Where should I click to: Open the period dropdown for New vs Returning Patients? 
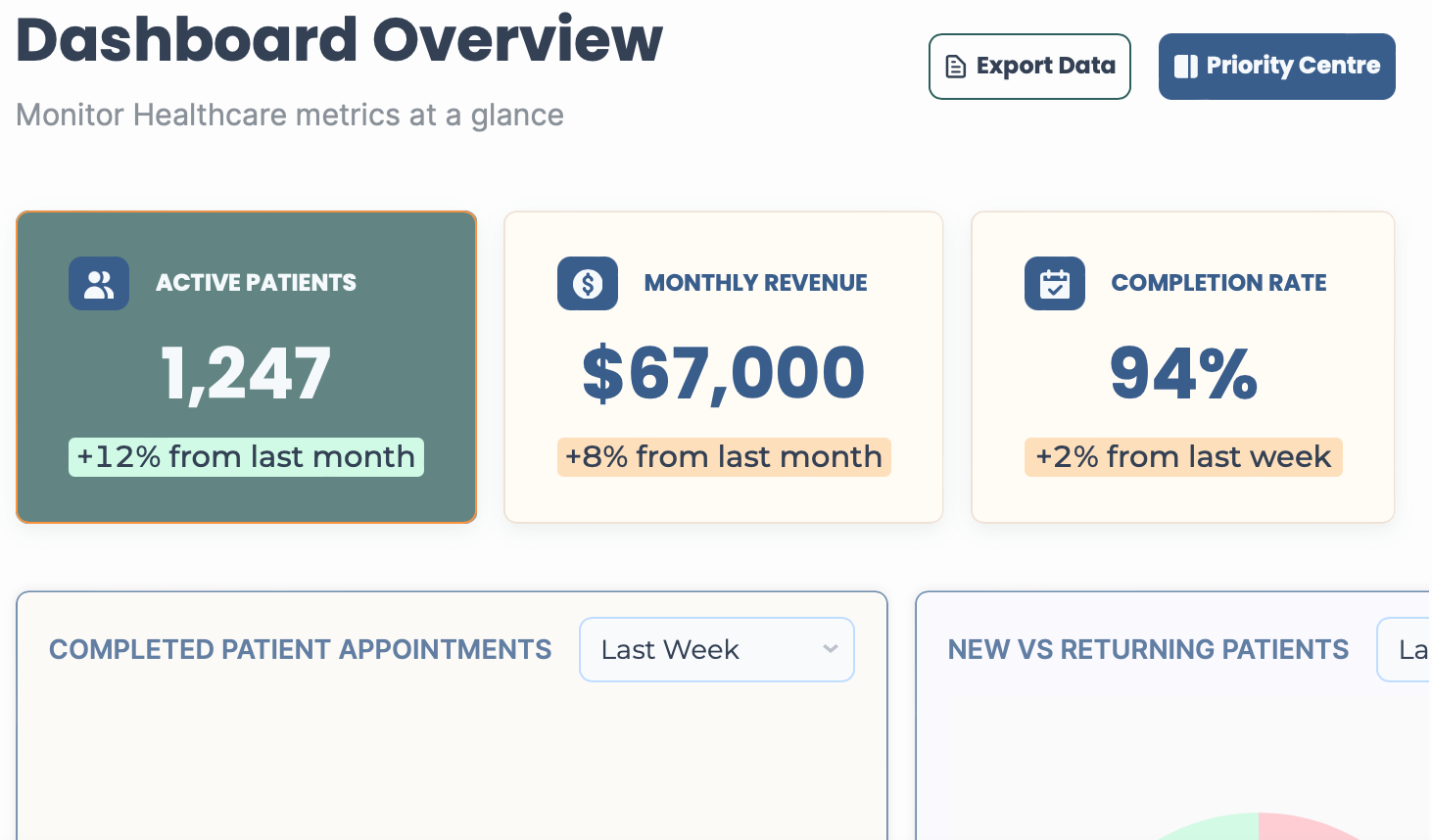pos(1410,649)
